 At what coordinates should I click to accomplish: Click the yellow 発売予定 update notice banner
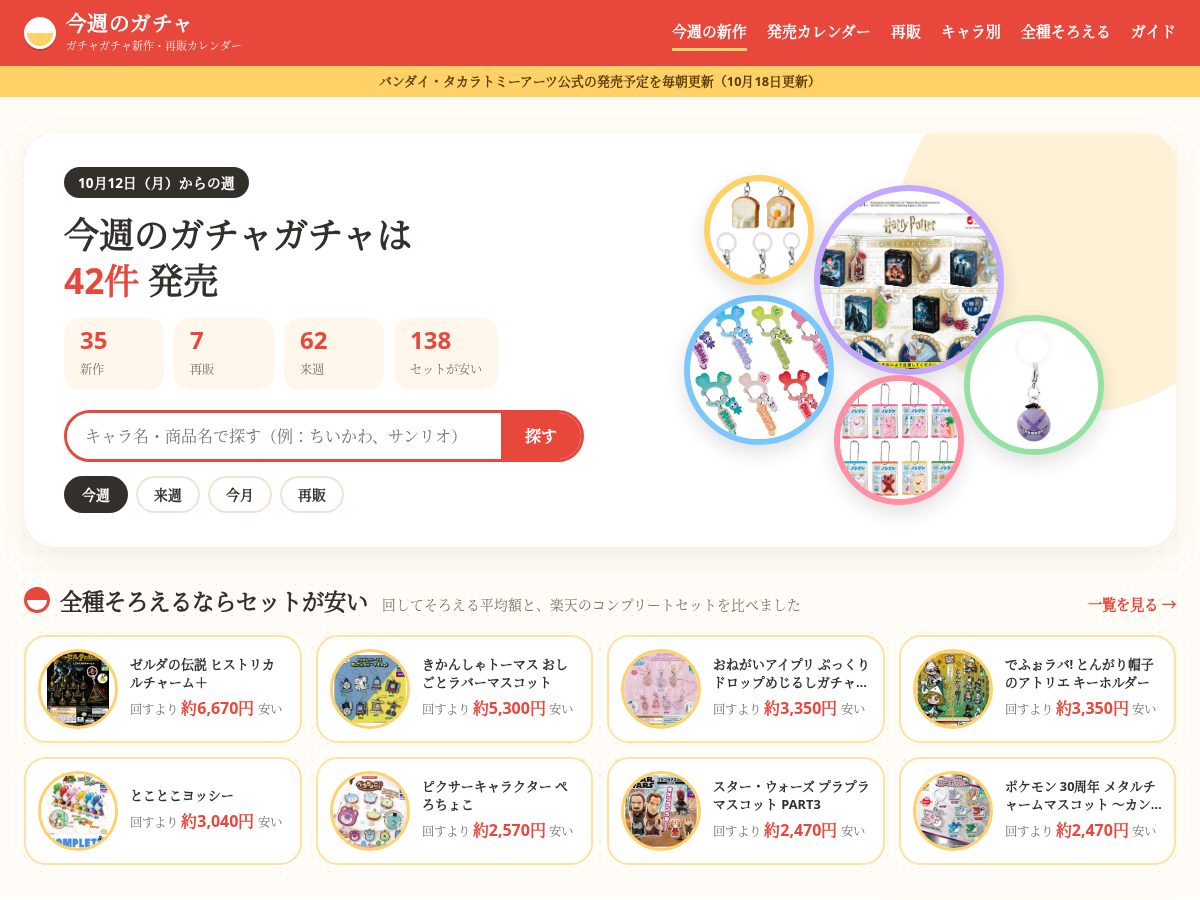tap(600, 81)
